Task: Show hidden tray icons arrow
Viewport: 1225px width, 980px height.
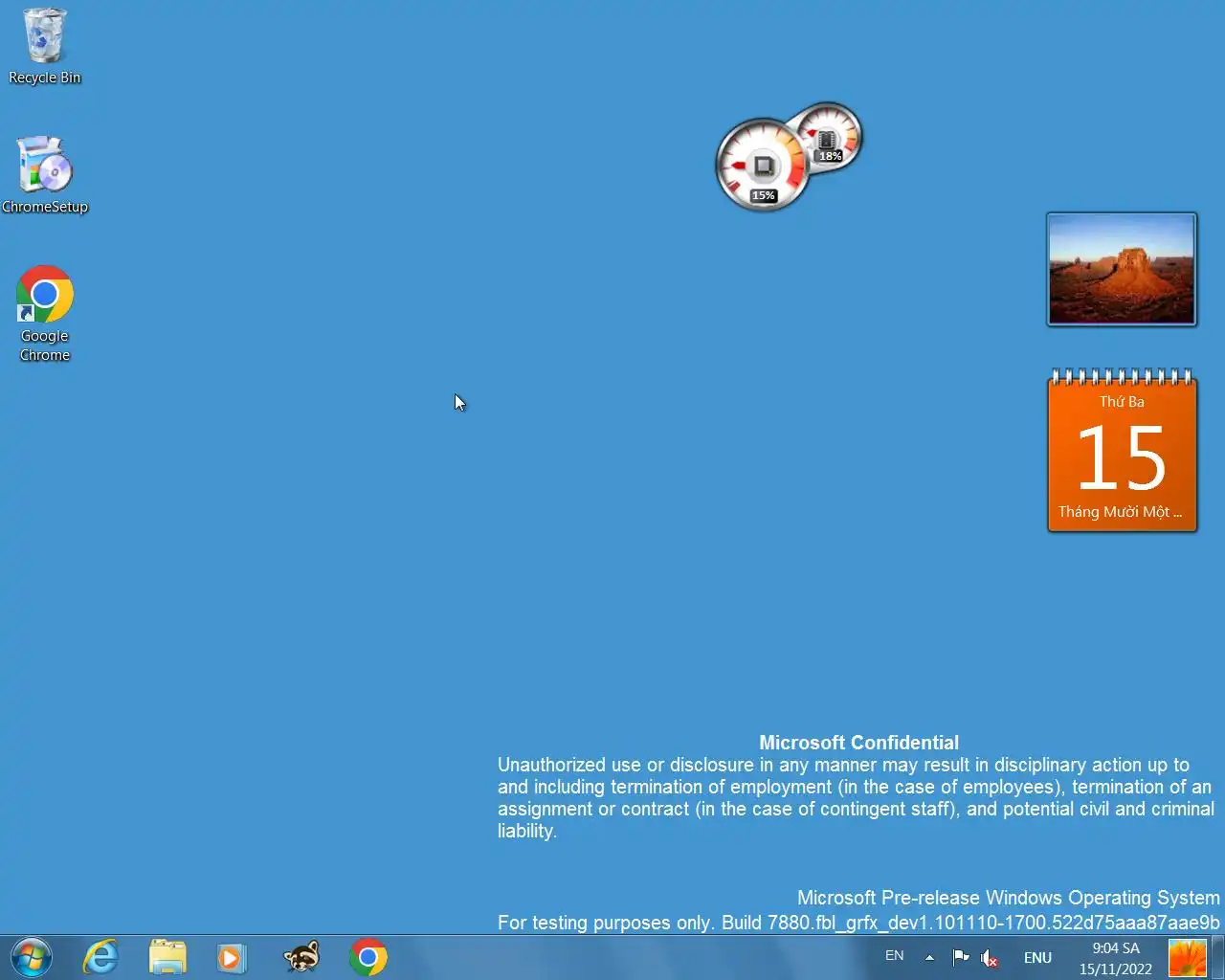Action: [929, 957]
